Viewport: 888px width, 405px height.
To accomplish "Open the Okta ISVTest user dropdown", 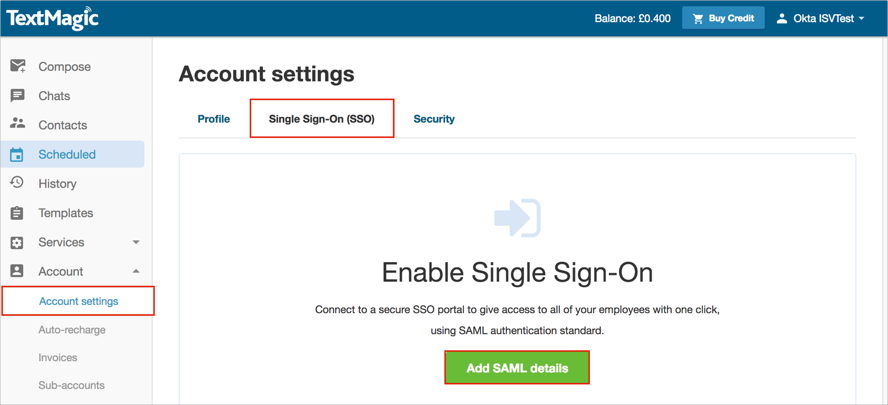I will pyautogui.click(x=820, y=18).
